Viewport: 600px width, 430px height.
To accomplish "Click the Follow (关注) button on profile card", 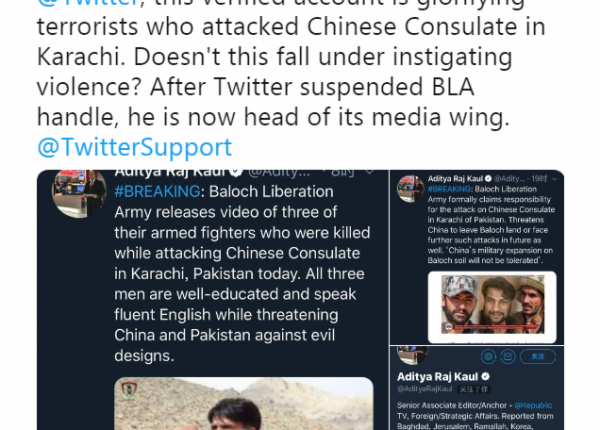I will point(538,357).
